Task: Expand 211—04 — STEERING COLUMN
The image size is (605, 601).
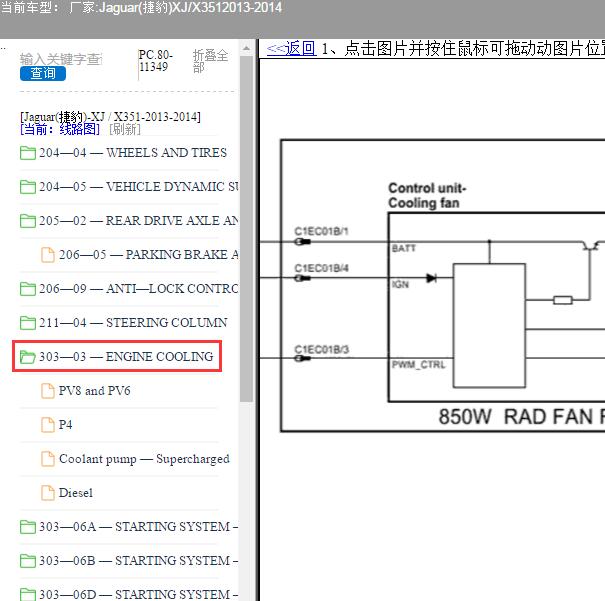Action: click(133, 322)
